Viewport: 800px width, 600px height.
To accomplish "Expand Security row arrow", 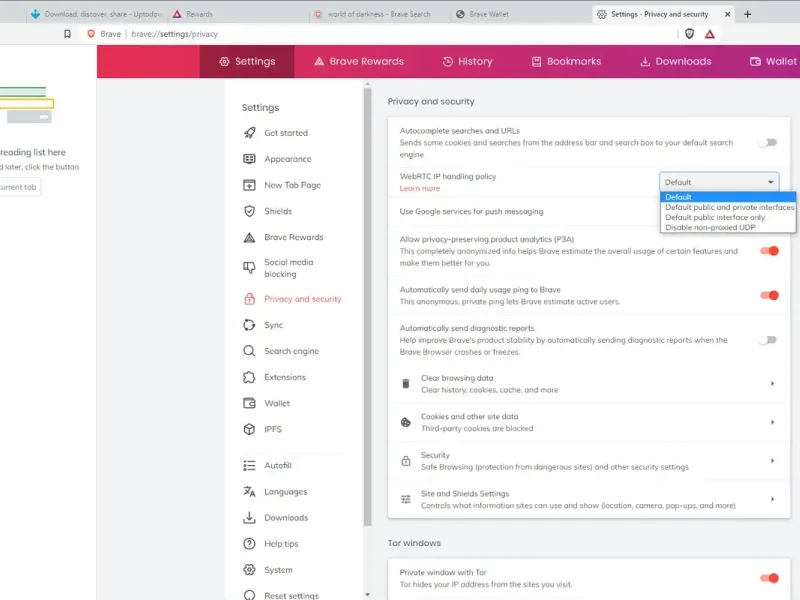I will point(772,461).
